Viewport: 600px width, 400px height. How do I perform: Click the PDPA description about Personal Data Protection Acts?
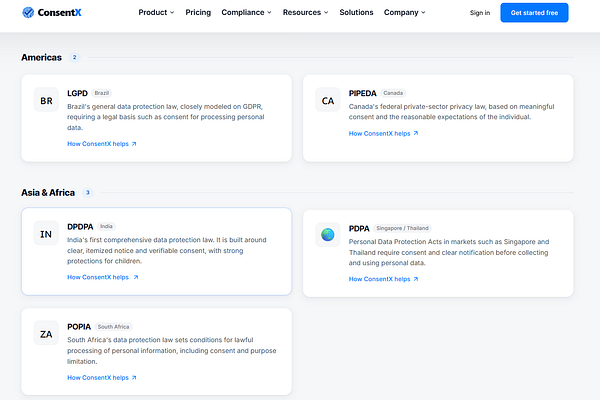pos(449,252)
